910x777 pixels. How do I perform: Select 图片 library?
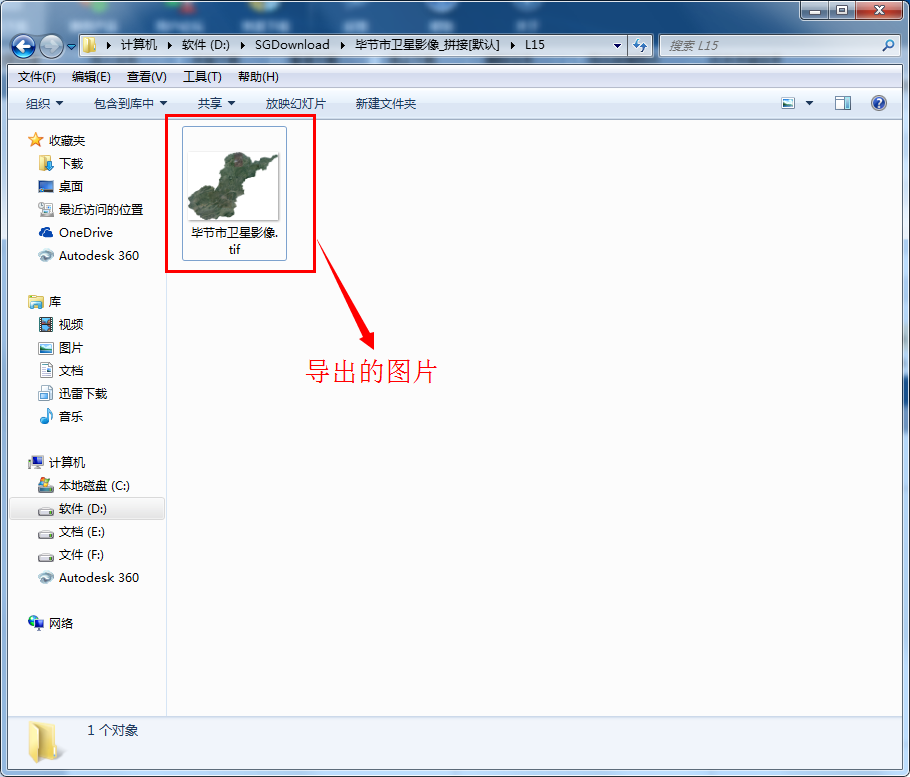(x=61, y=348)
